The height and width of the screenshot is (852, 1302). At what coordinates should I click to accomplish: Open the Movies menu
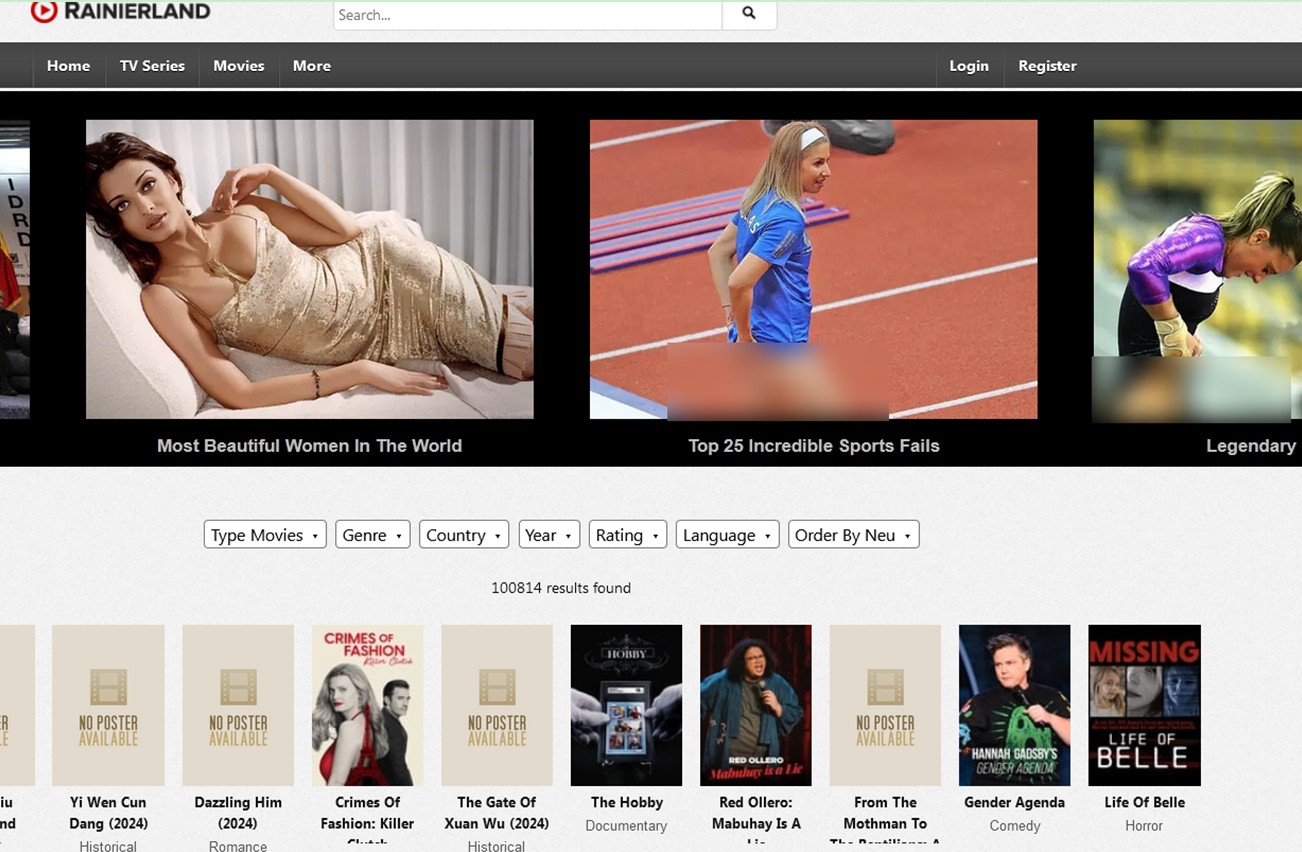(x=239, y=66)
